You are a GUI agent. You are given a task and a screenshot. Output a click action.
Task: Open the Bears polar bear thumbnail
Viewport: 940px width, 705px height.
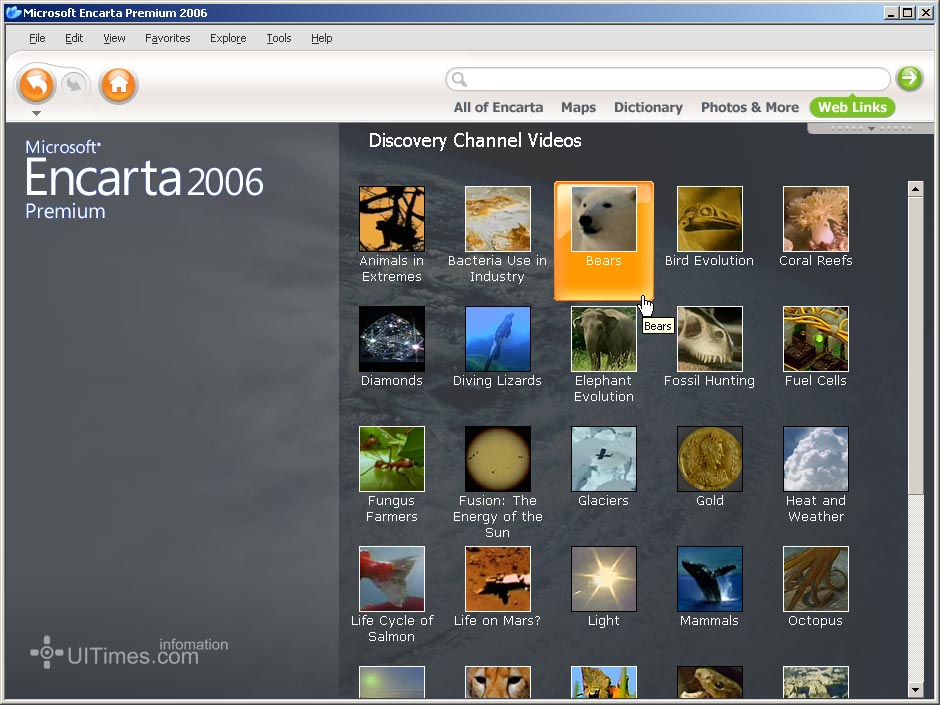pos(604,219)
